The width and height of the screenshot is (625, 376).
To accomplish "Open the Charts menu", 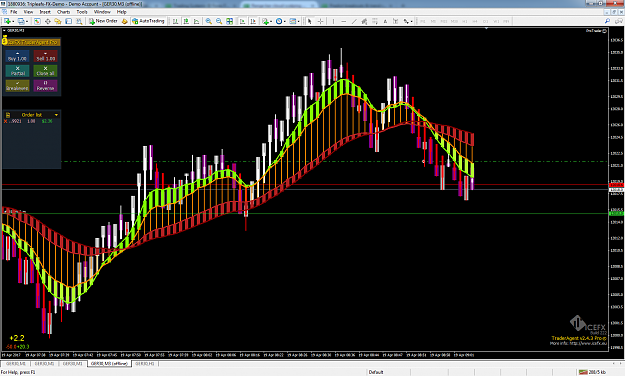I will (63, 12).
